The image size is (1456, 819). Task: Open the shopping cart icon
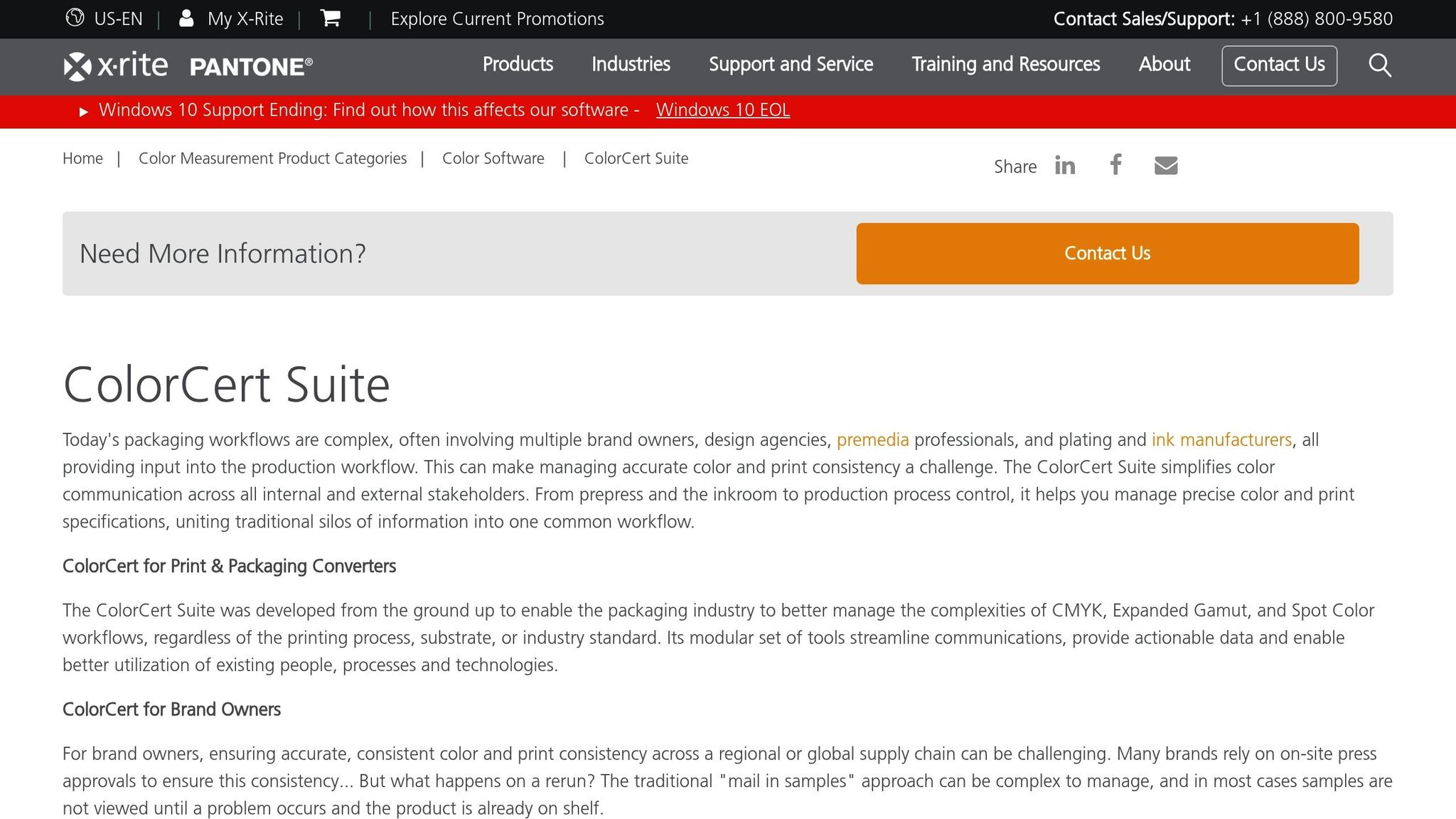tap(331, 18)
